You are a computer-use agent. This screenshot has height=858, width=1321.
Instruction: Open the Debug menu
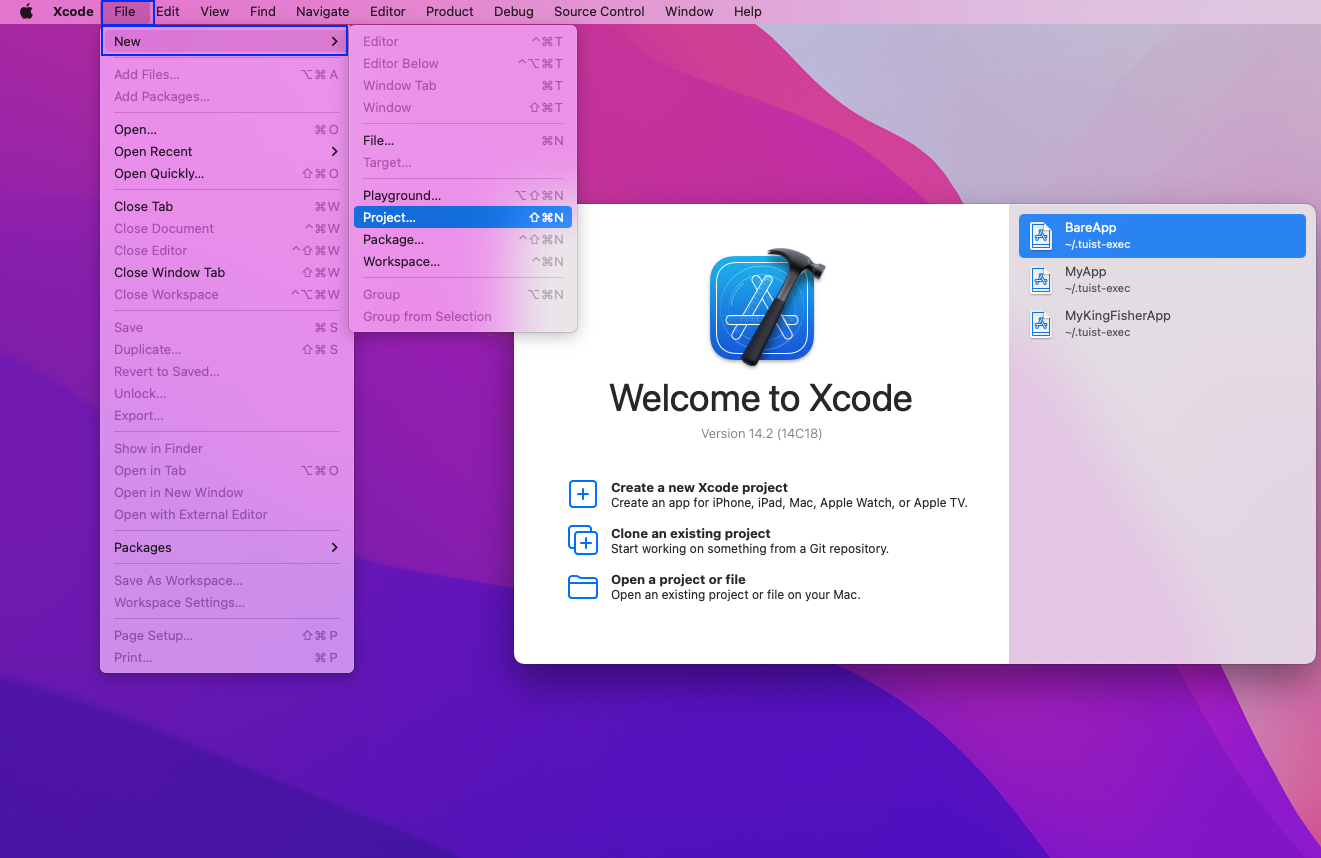514,12
